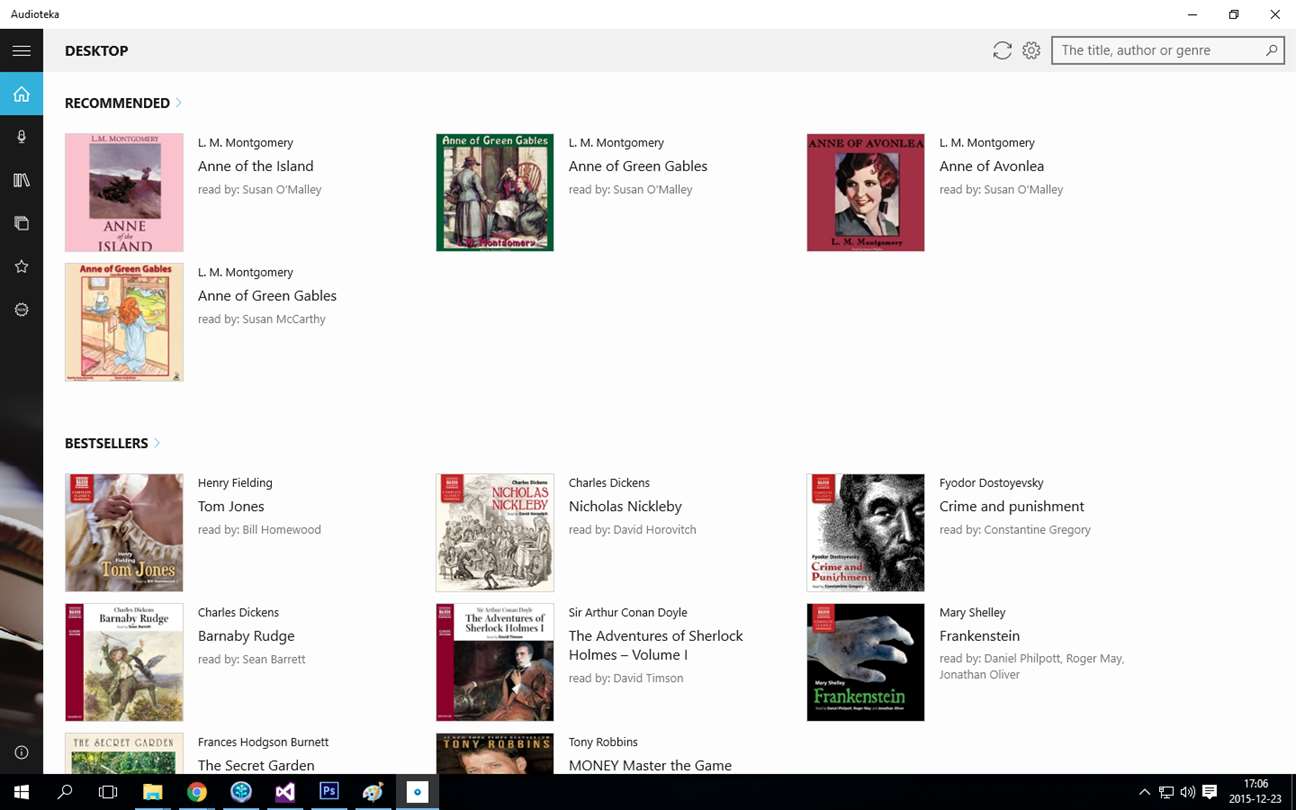Open the hamburger menu
1296x810 pixels.
pos(21,50)
